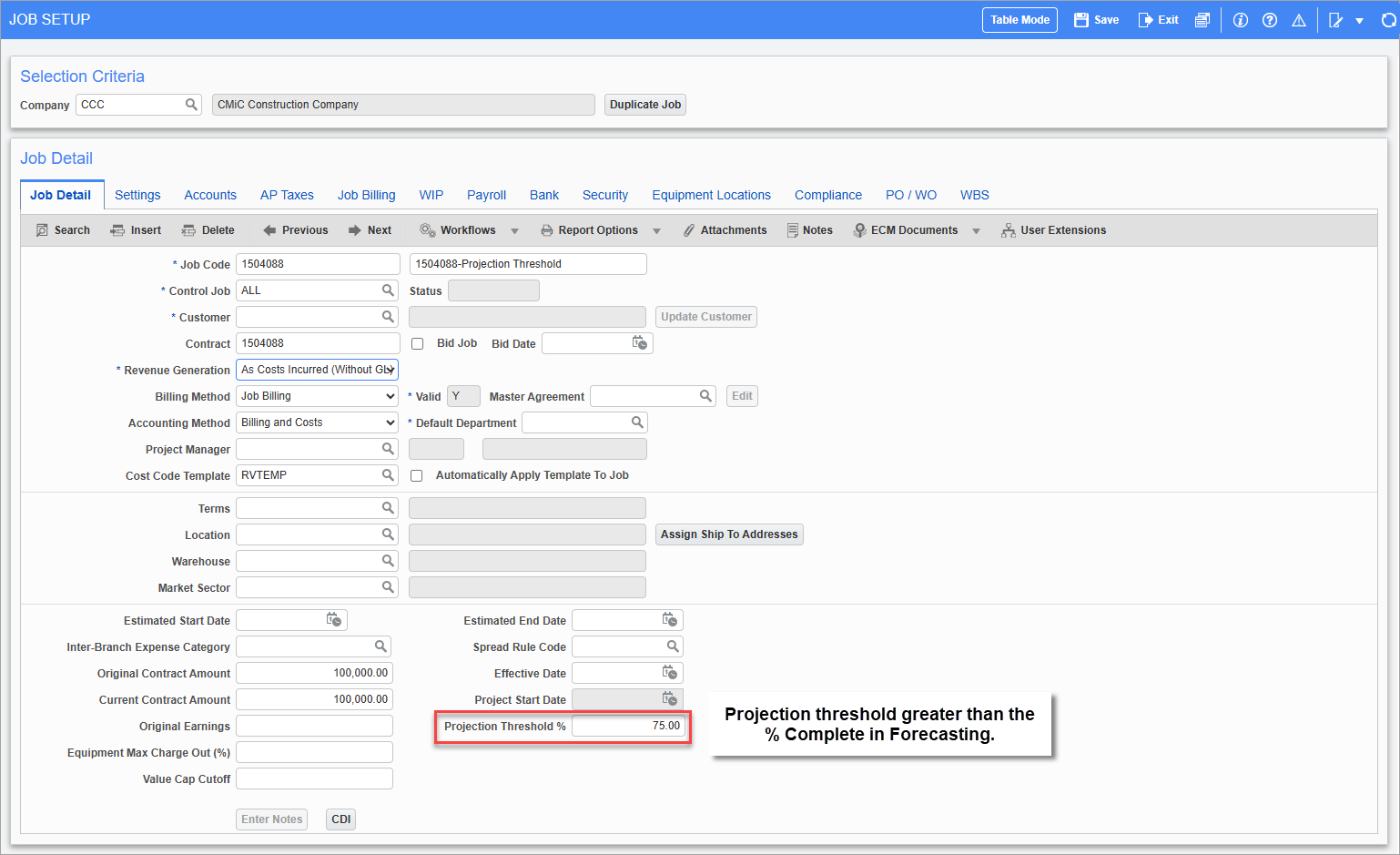Click Original Contract Amount field
This screenshot has width=1400, height=855.
[314, 673]
